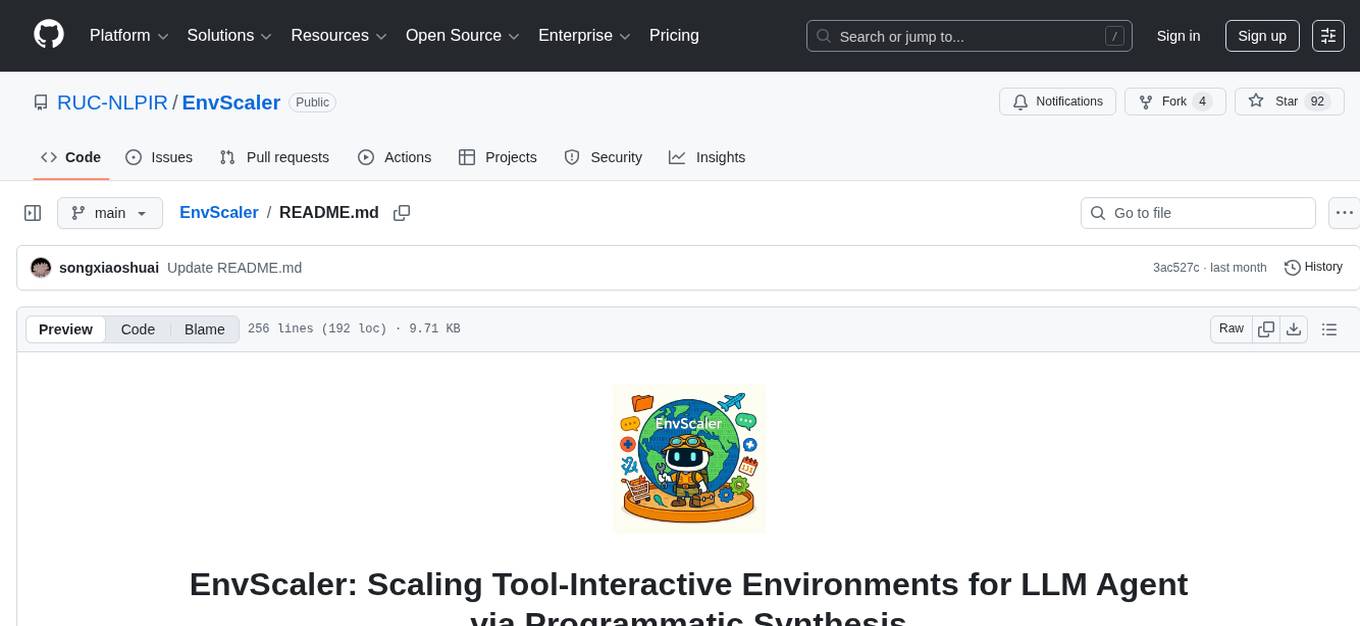Switch to the Blame tab
This screenshot has height=626, width=1360.
click(x=204, y=329)
